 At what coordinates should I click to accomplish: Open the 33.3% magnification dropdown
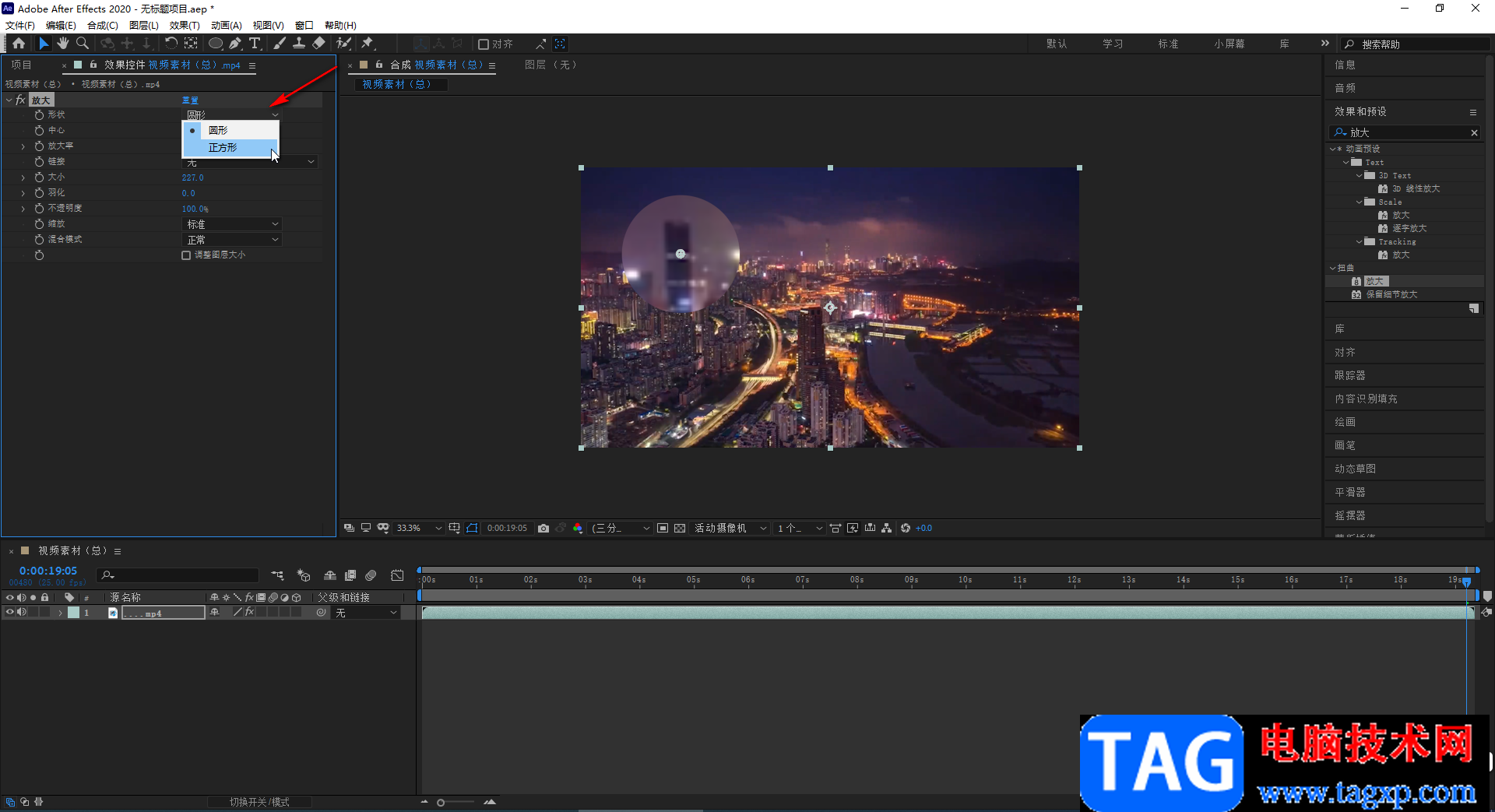[x=419, y=528]
